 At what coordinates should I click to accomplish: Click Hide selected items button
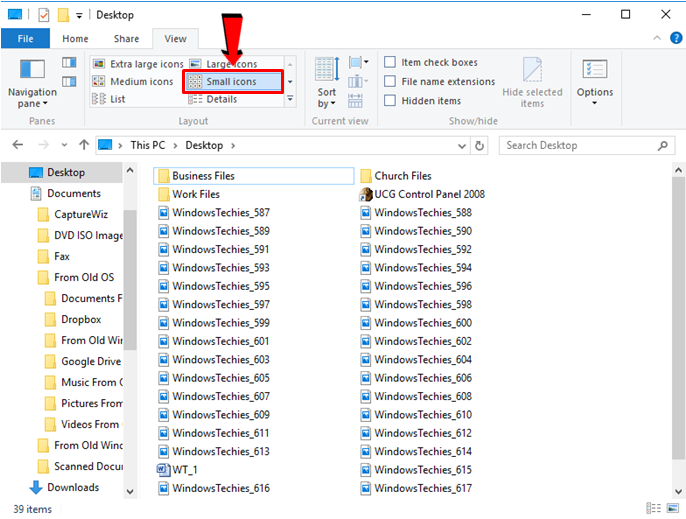[x=532, y=83]
